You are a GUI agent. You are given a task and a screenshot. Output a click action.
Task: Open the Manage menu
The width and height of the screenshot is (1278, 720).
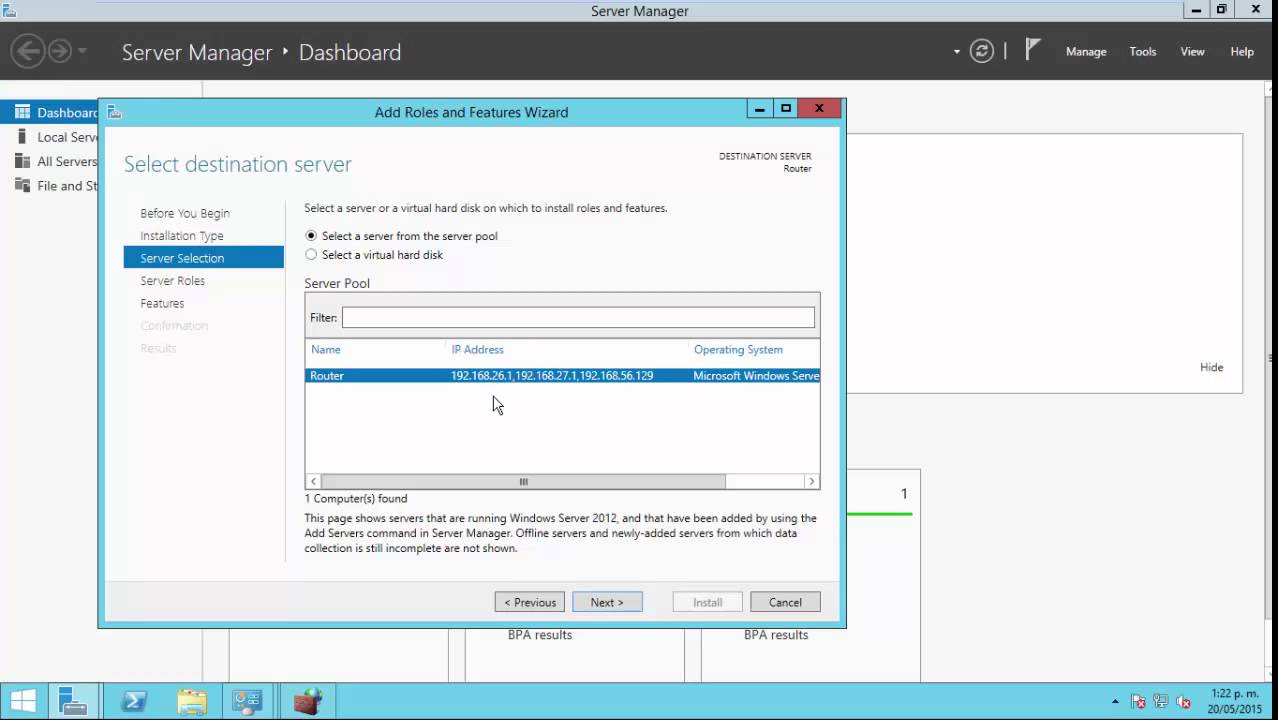1086,52
